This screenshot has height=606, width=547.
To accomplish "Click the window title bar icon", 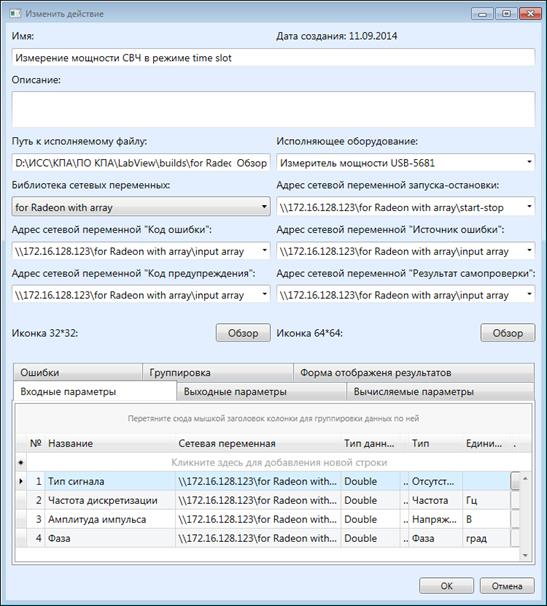I will (15, 14).
